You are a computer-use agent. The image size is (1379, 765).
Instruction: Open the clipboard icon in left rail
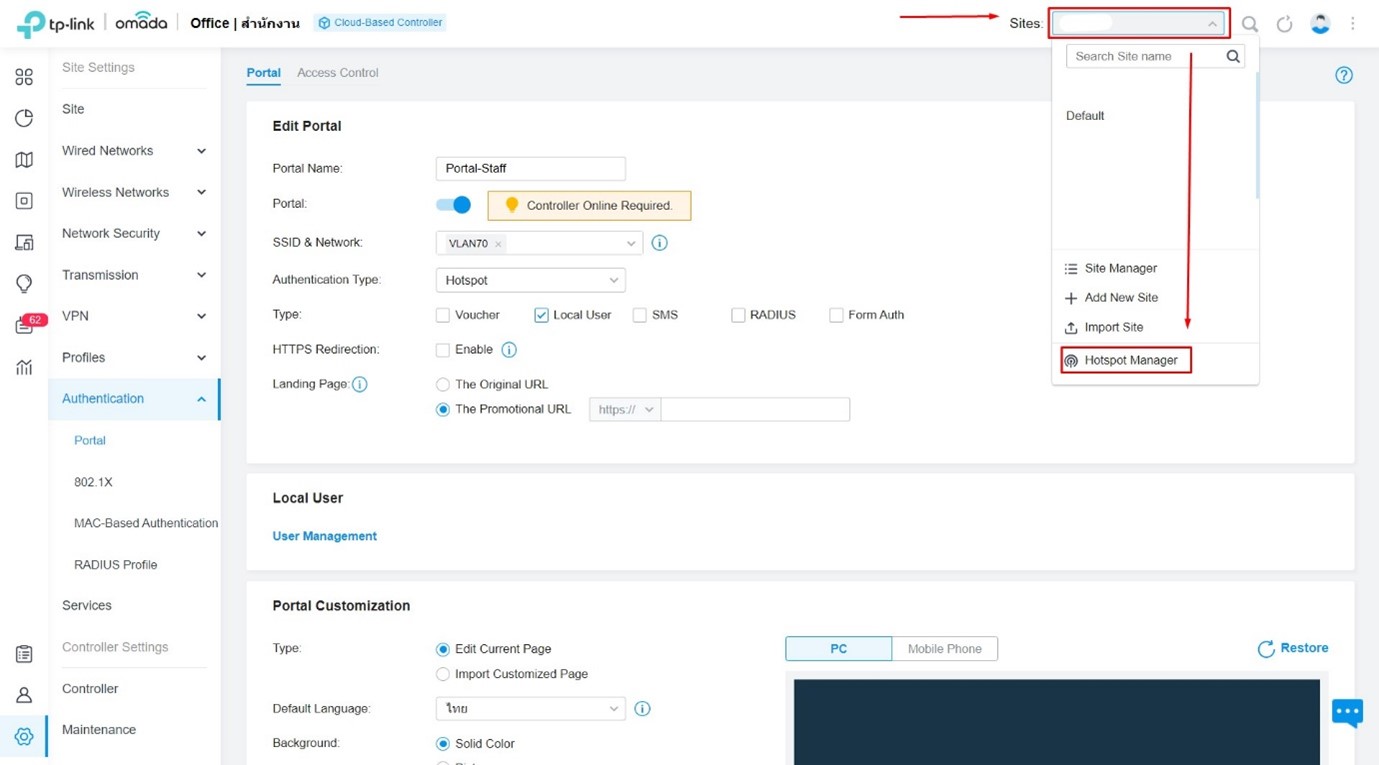coord(24,654)
